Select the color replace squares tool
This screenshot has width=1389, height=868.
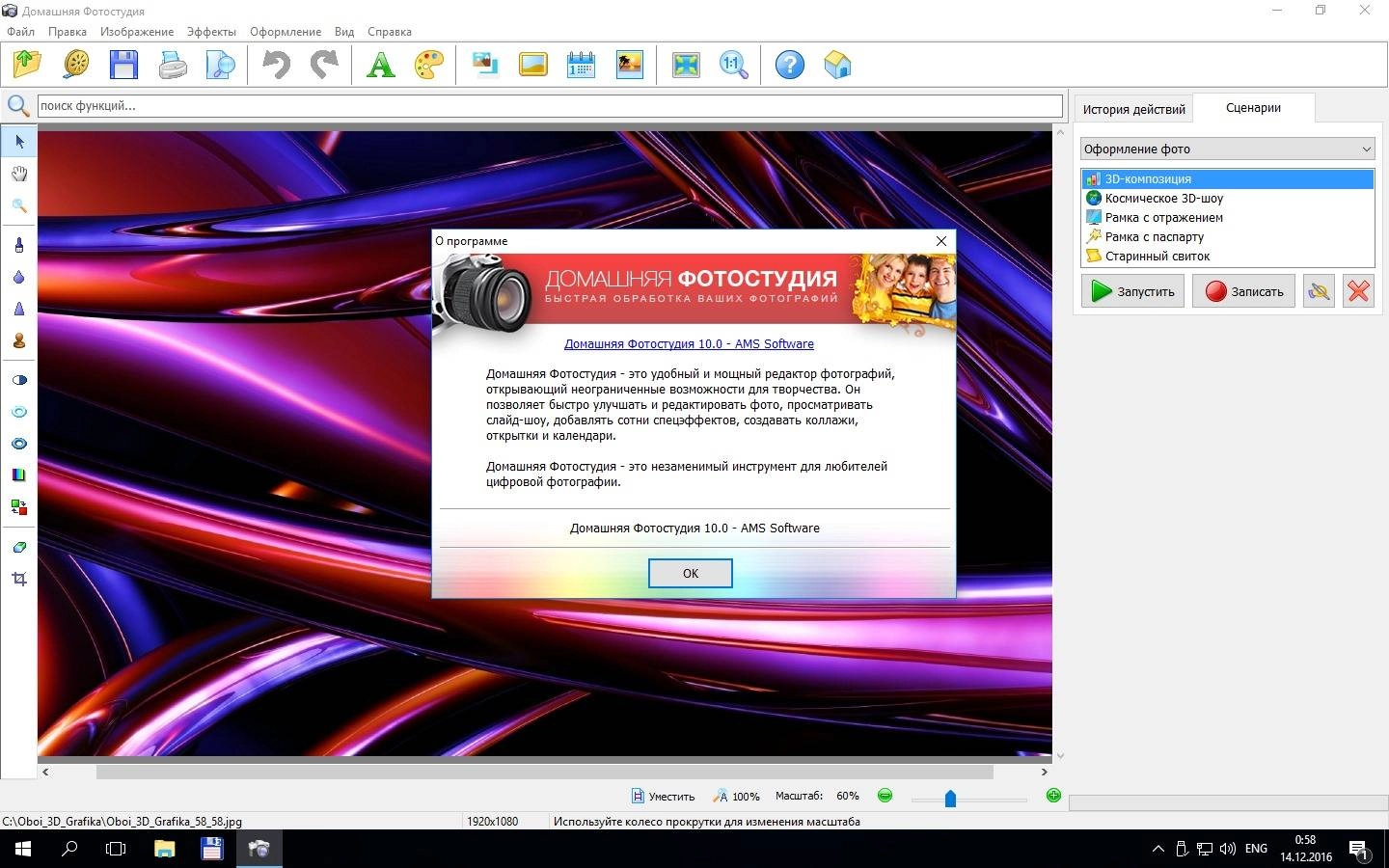[19, 506]
